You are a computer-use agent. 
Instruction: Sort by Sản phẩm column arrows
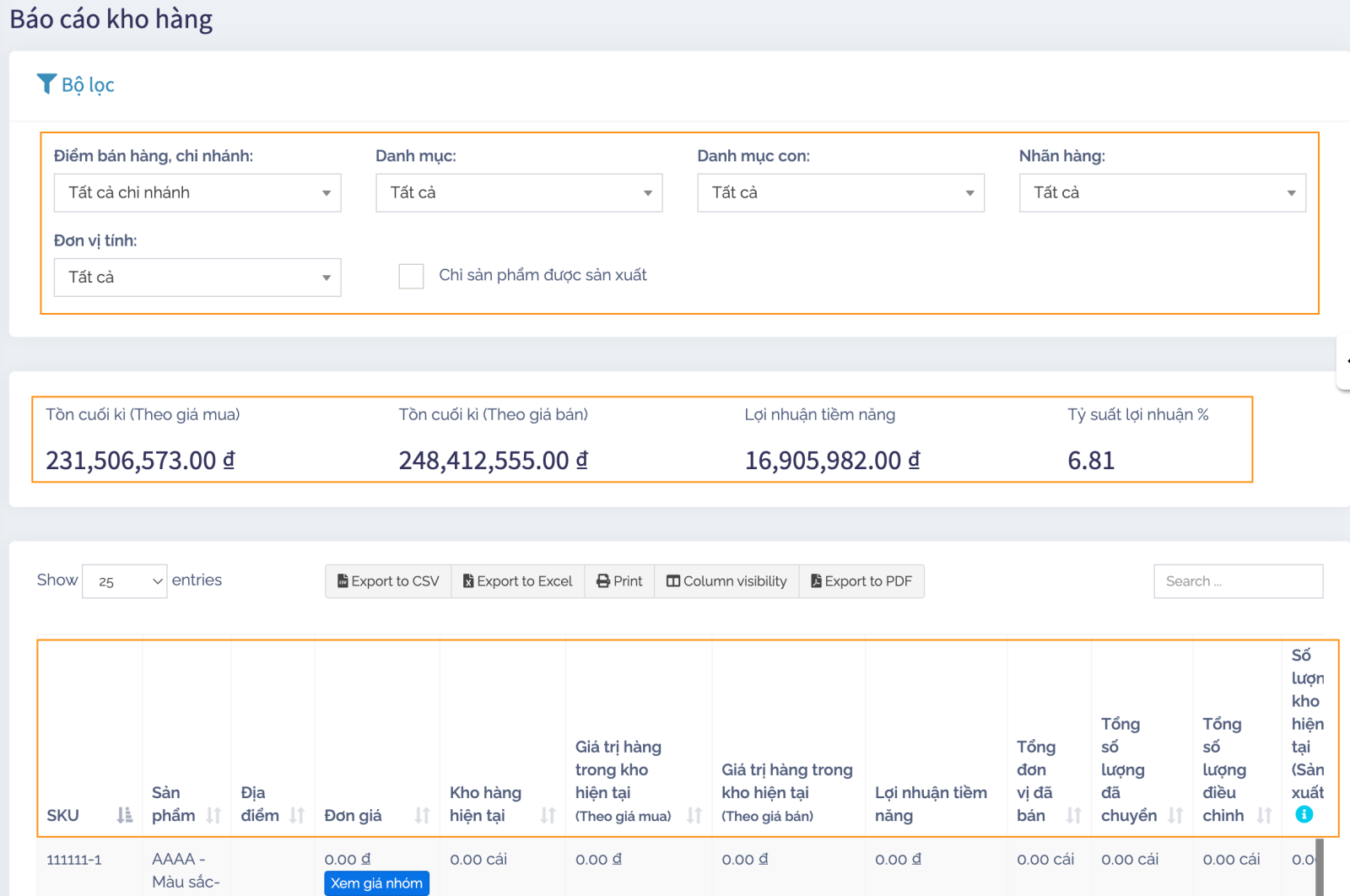(213, 815)
